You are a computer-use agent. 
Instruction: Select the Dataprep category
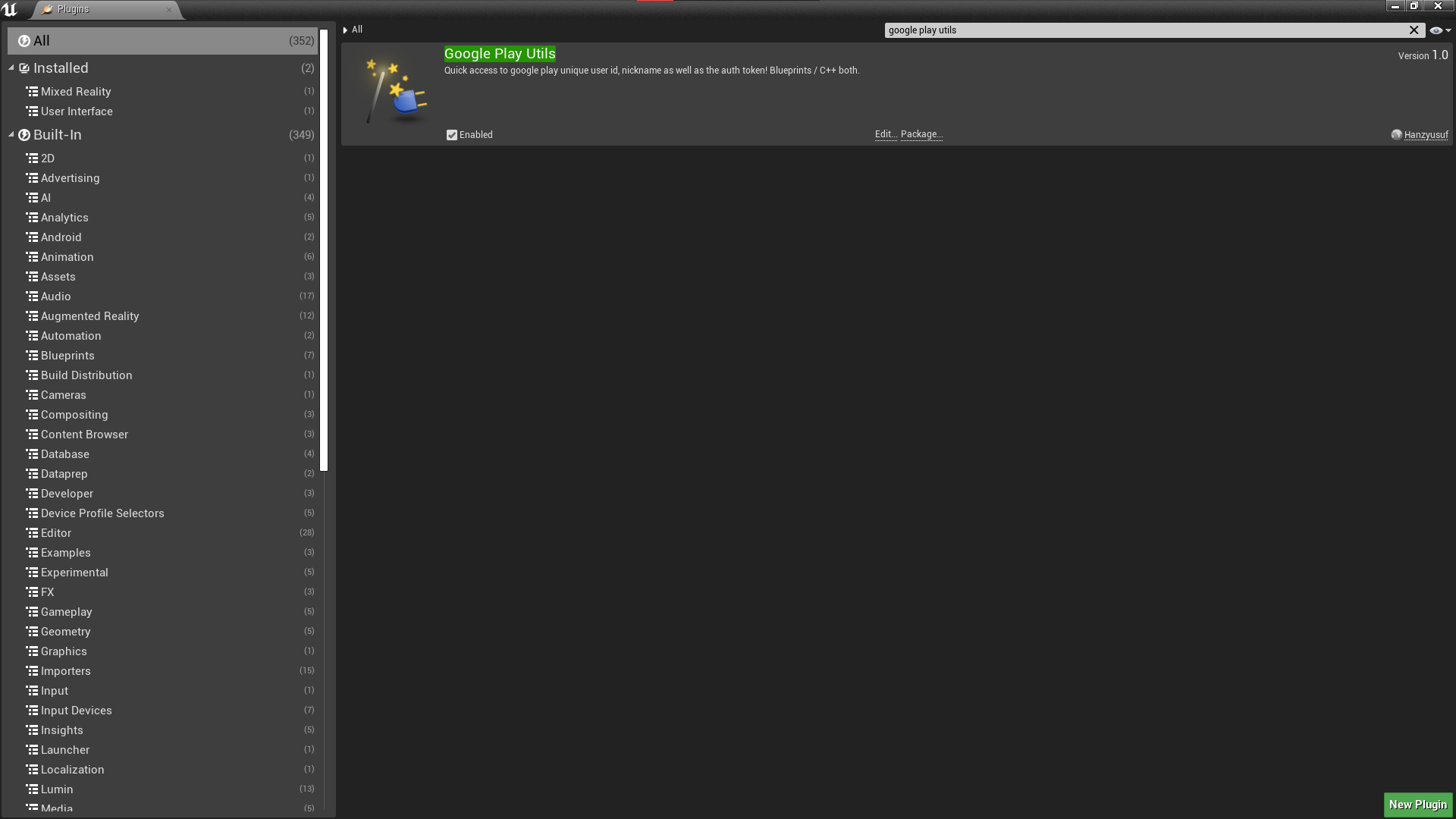click(x=162, y=474)
